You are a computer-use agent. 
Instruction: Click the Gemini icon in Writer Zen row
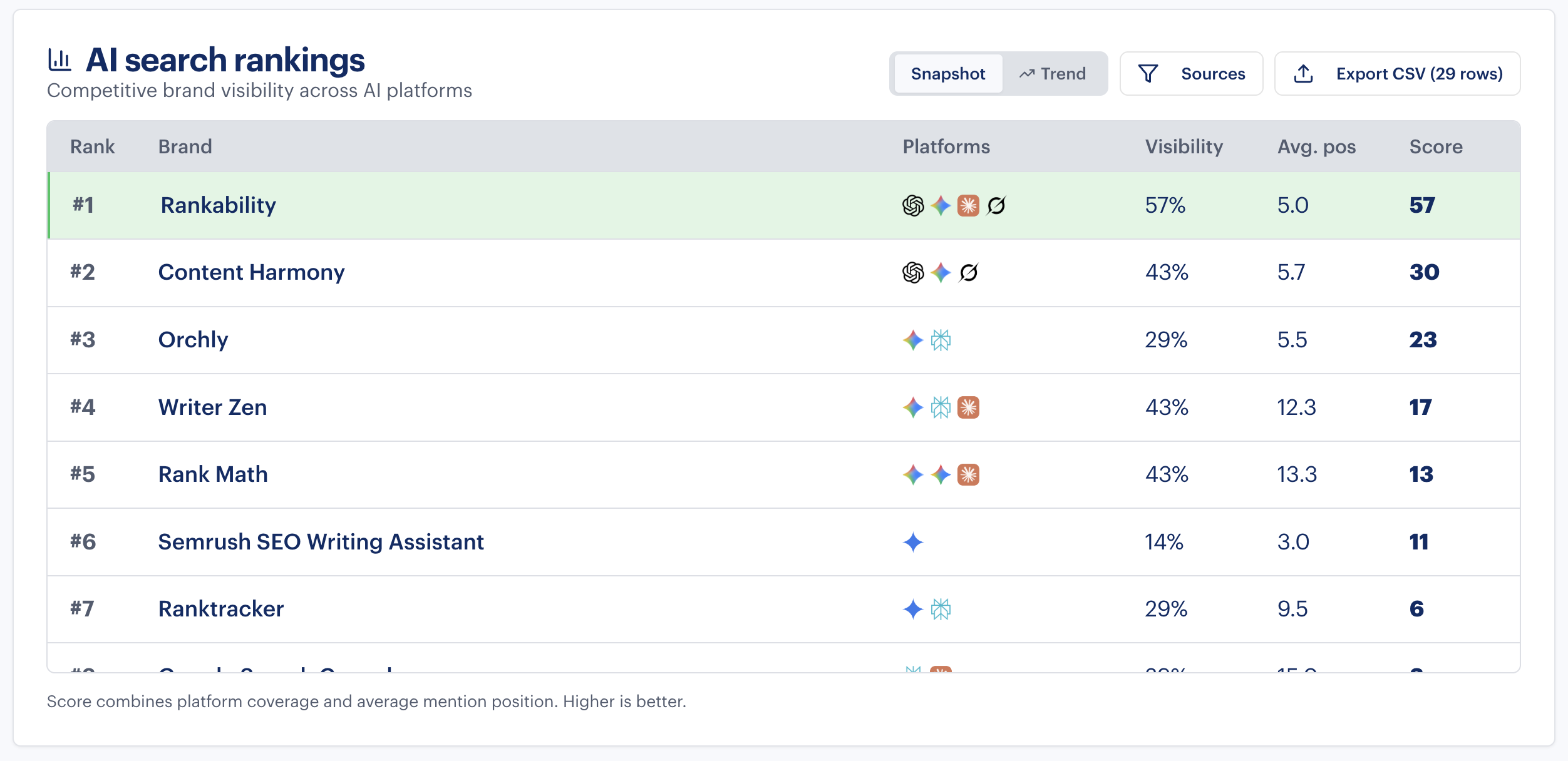click(x=913, y=407)
